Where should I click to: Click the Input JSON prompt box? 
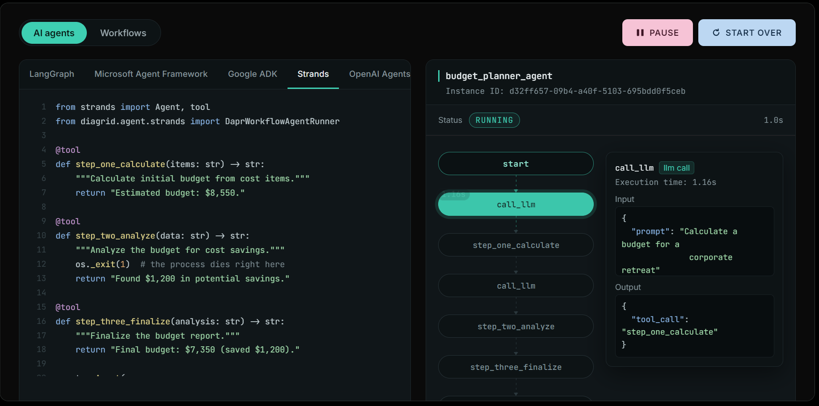695,241
